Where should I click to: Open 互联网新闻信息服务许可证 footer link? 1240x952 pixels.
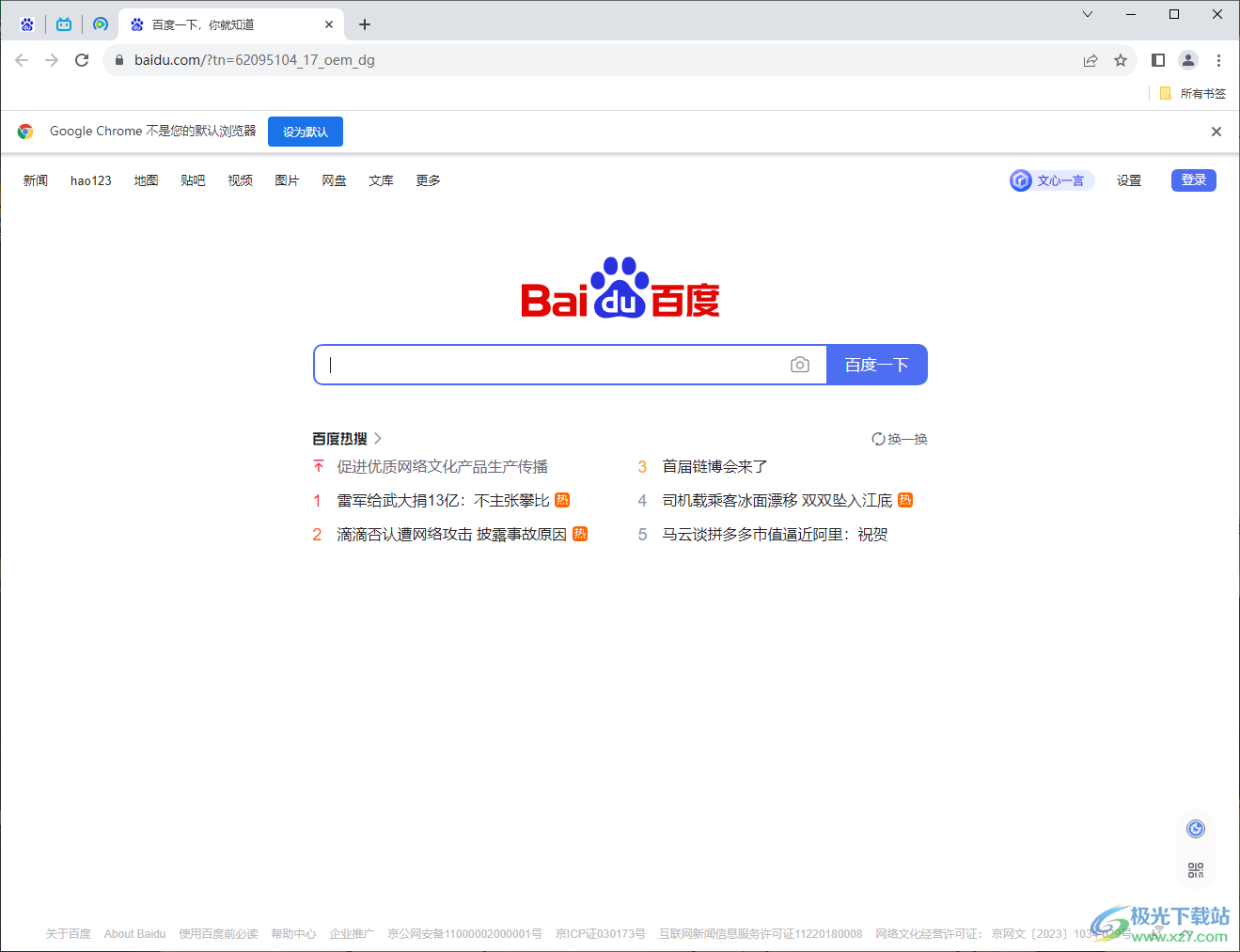pyautogui.click(x=761, y=934)
